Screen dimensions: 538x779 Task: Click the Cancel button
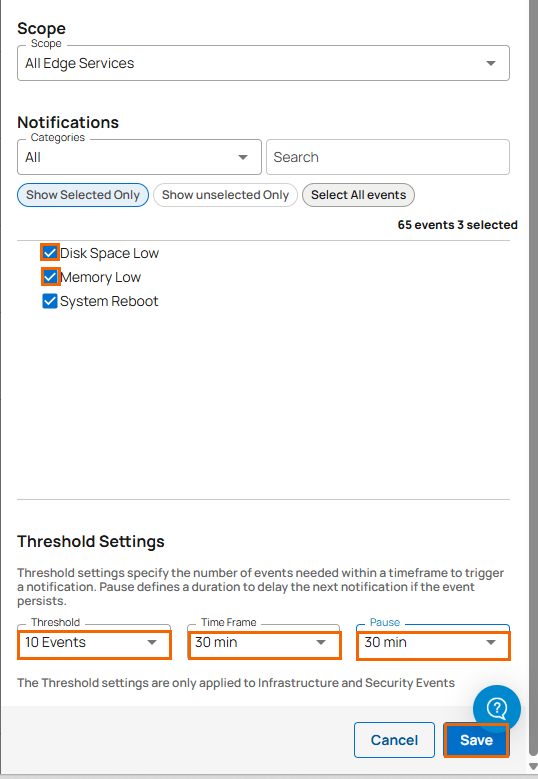click(394, 740)
